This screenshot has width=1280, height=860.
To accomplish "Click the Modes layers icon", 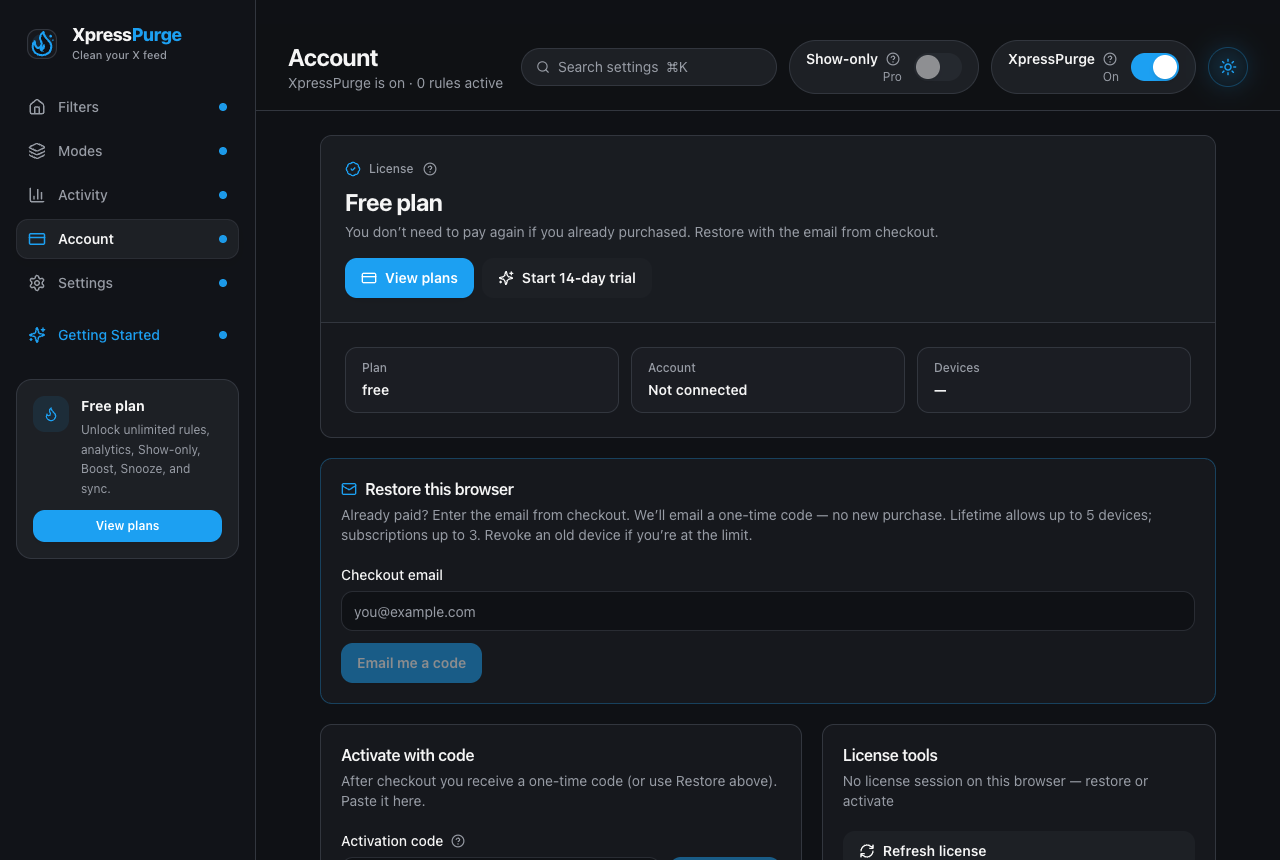I will (37, 151).
